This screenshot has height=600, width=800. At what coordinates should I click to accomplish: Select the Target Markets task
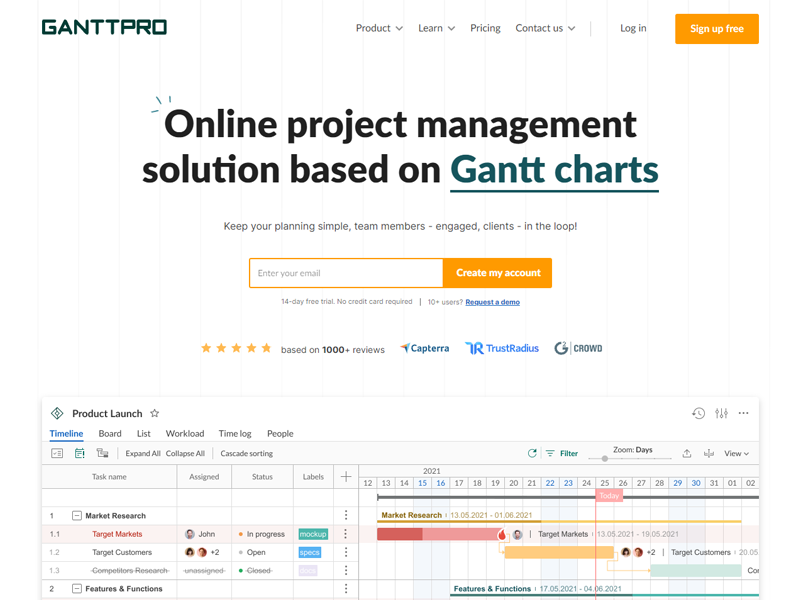(x=117, y=534)
